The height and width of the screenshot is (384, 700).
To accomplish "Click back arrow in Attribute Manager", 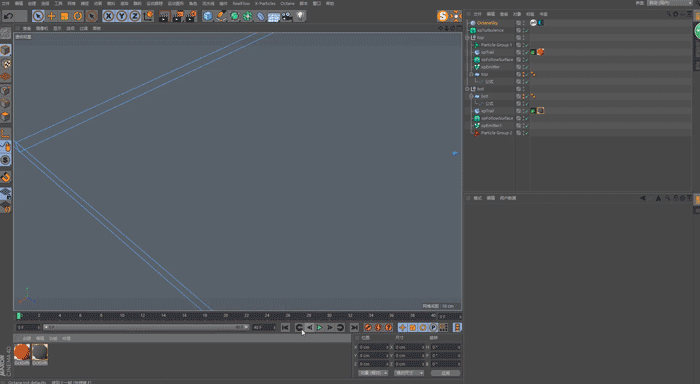I will tap(643, 198).
